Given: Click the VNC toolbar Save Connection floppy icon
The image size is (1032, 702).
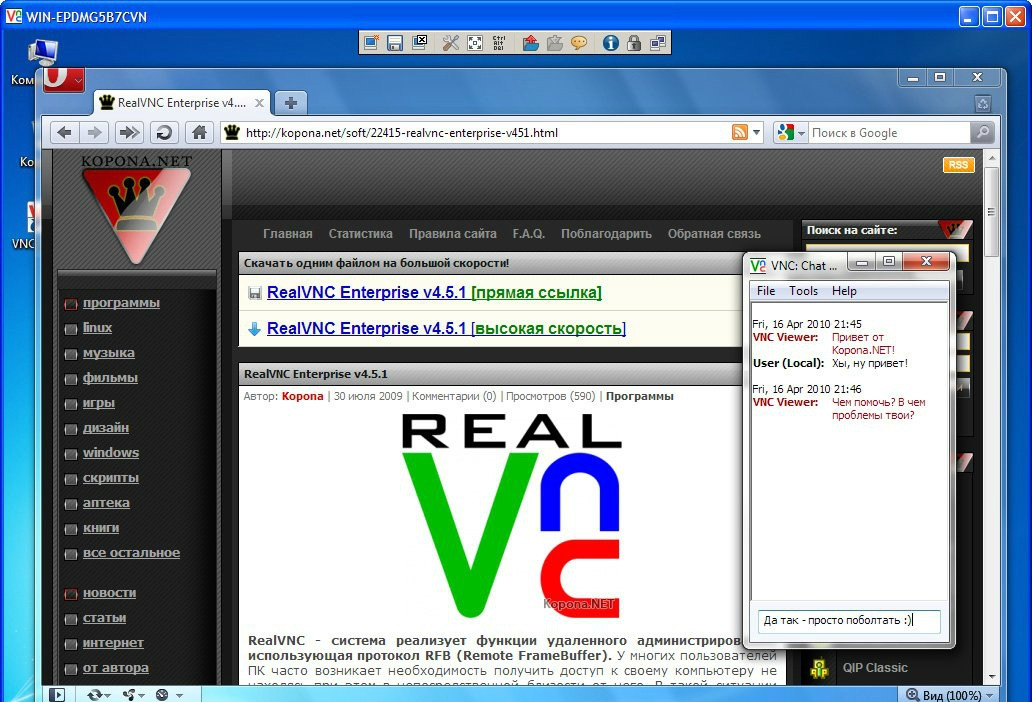Looking at the screenshot, I should point(395,43).
